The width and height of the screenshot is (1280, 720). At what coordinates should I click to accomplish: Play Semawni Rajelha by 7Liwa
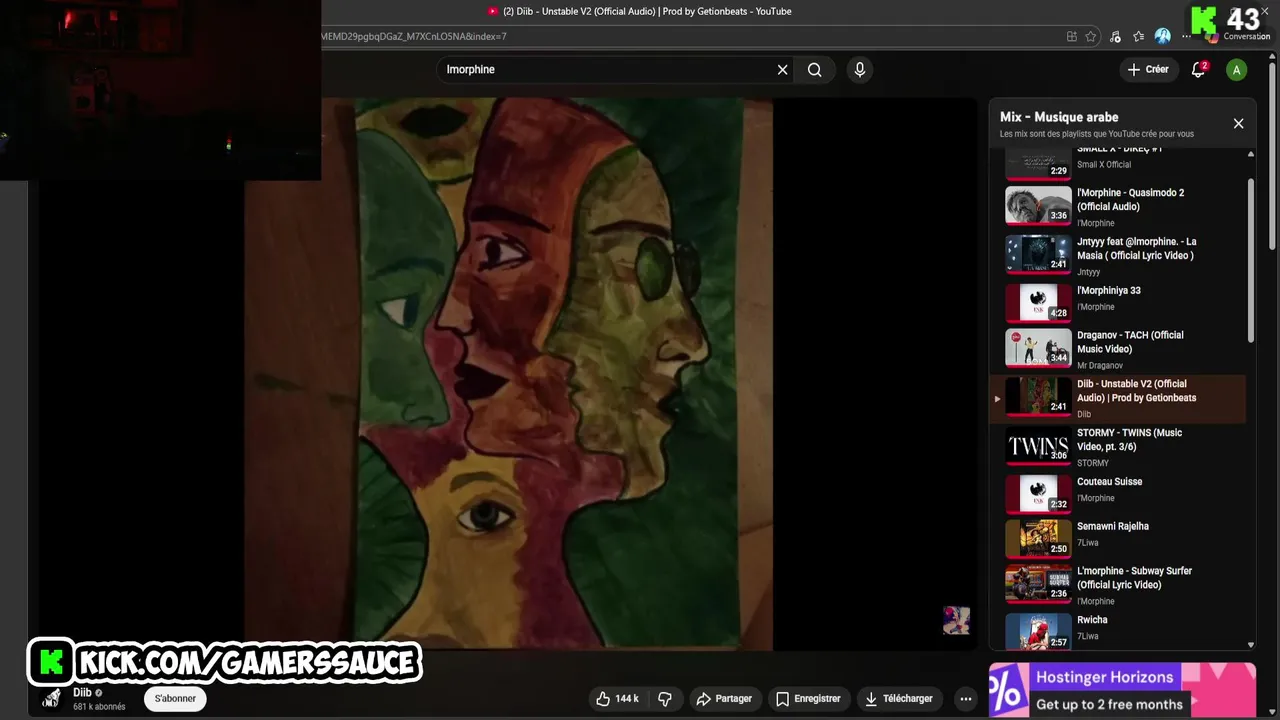[x=1118, y=539]
